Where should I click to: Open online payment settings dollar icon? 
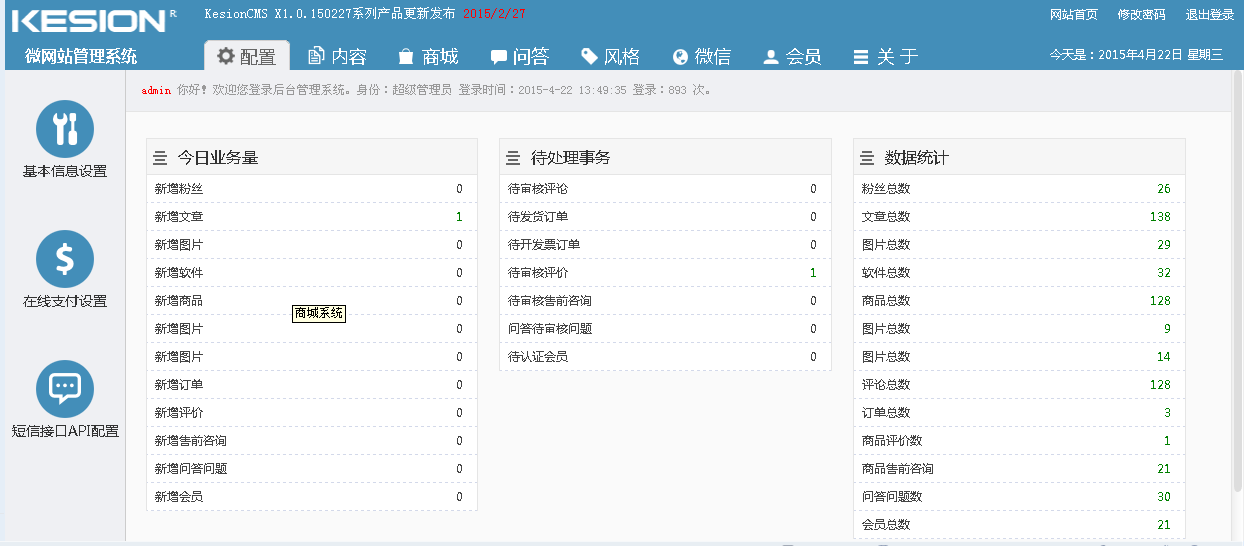coord(65,259)
